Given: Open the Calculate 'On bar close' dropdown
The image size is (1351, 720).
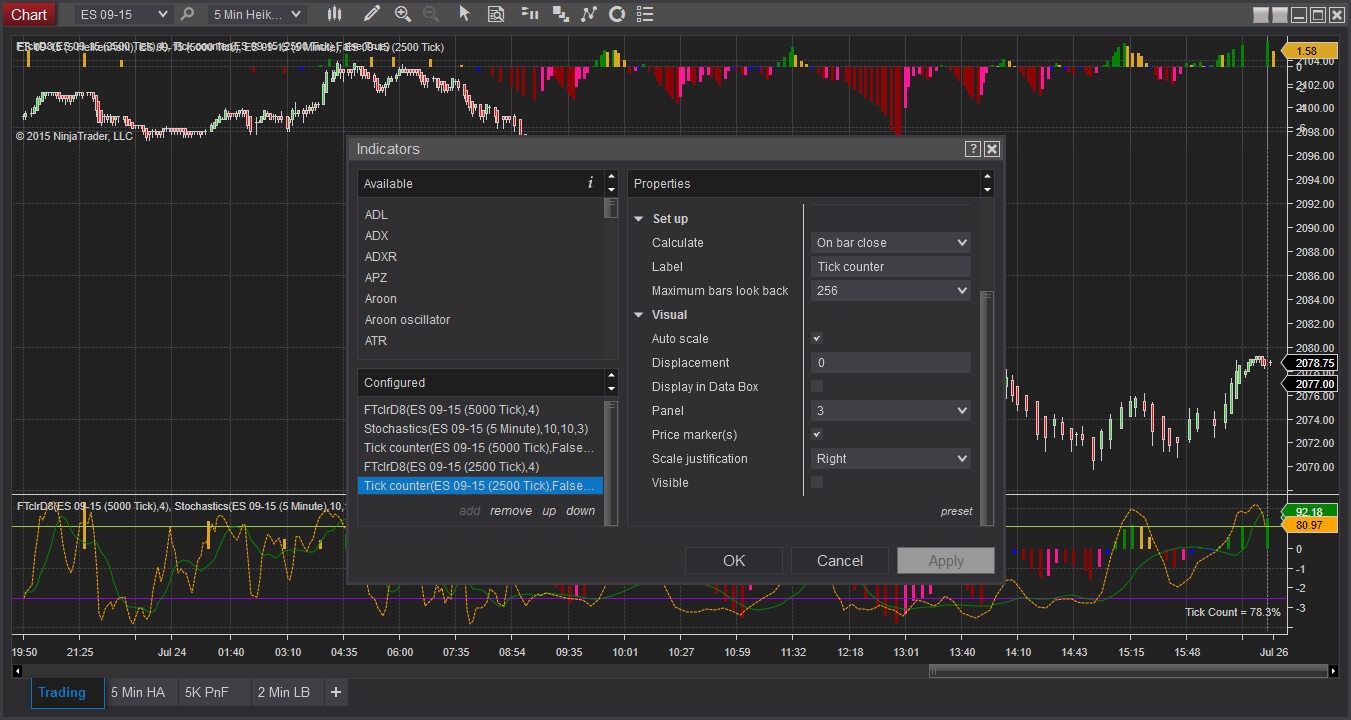Looking at the screenshot, I should [x=891, y=243].
